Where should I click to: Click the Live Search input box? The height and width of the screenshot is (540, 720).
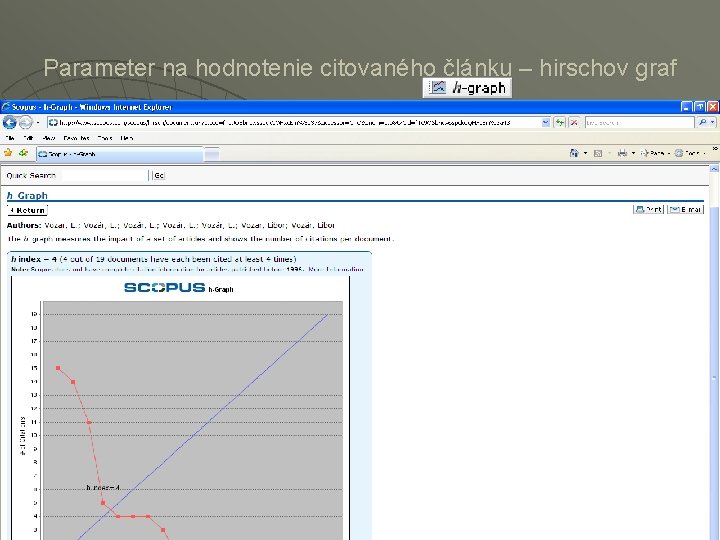point(639,123)
